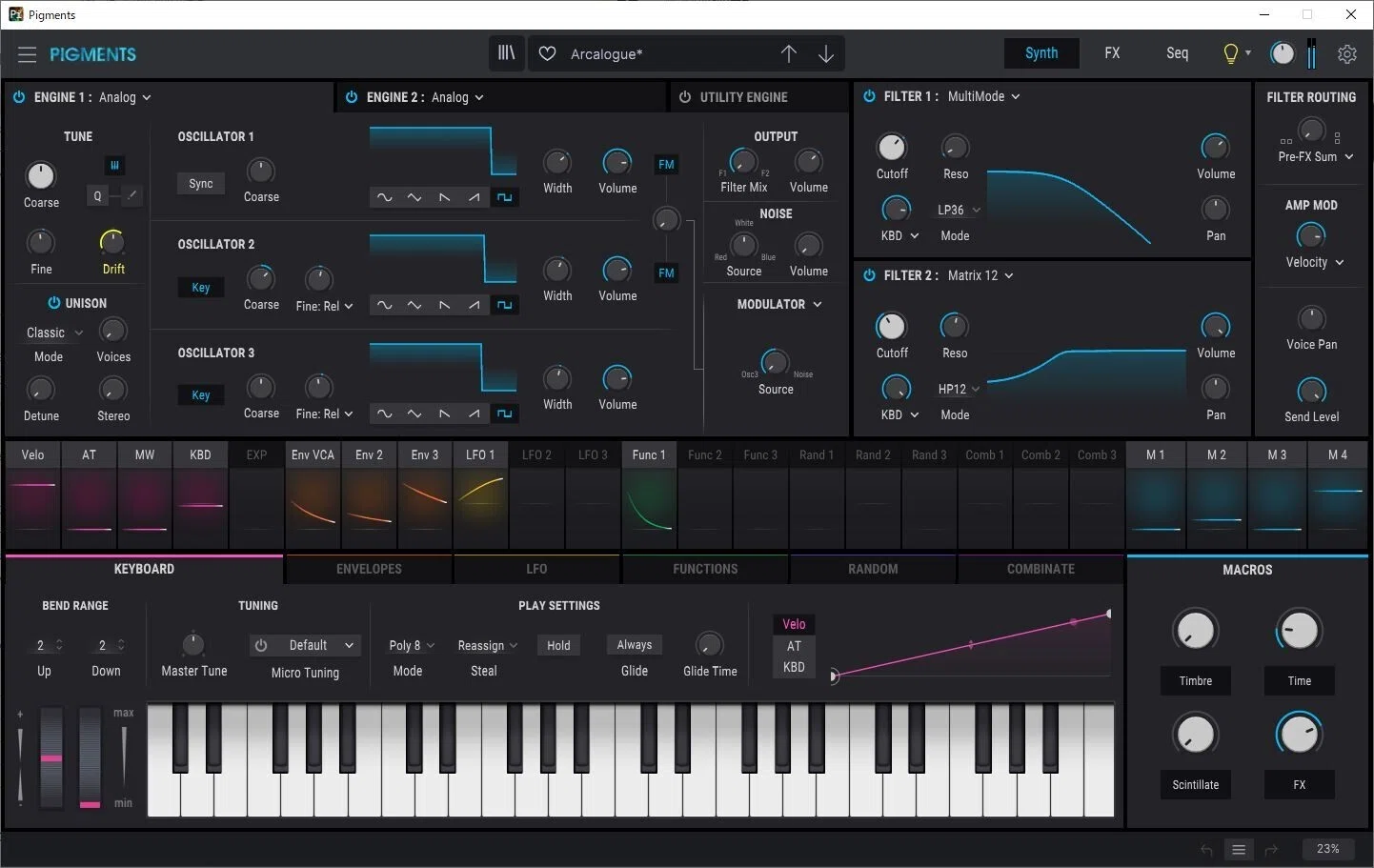Open Unison Classic mode dropdown
The width and height of the screenshot is (1374, 868).
pos(55,333)
